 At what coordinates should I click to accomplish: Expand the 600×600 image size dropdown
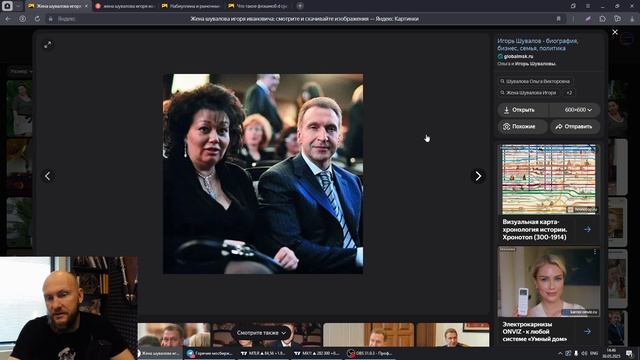click(575, 110)
